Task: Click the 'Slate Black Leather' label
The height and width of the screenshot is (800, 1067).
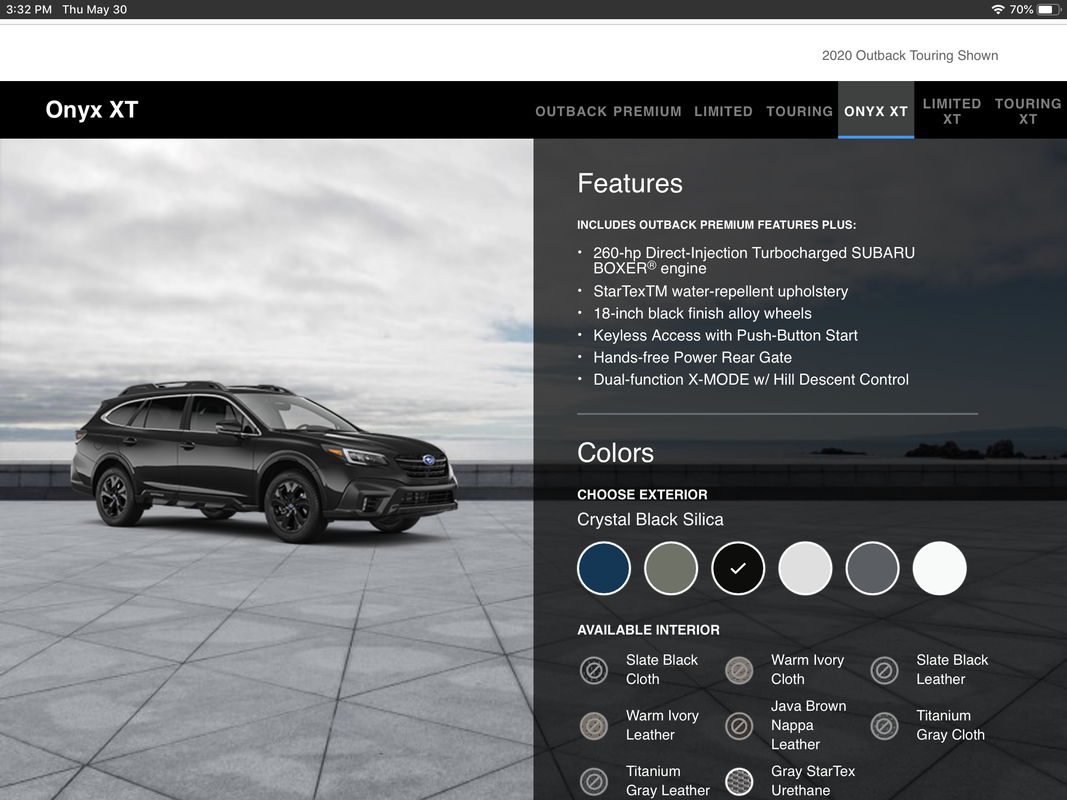Action: pyautogui.click(x=952, y=669)
